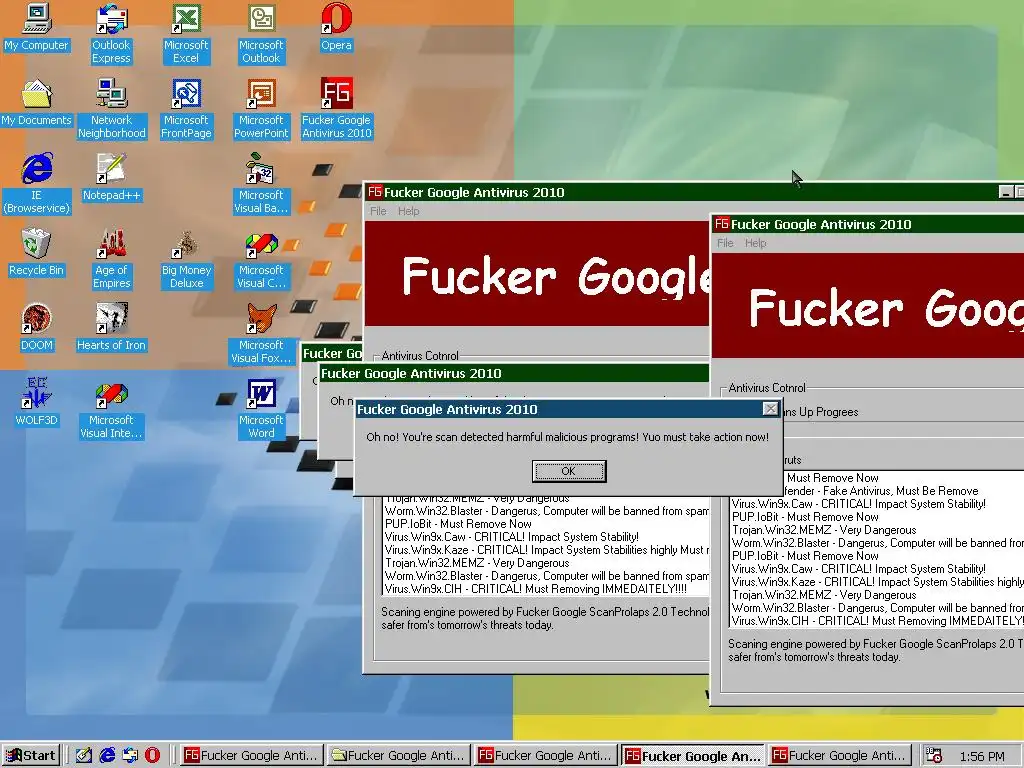The width and height of the screenshot is (1024, 768).
Task: Open Help menu in the left antivirus window
Action: coord(408,211)
